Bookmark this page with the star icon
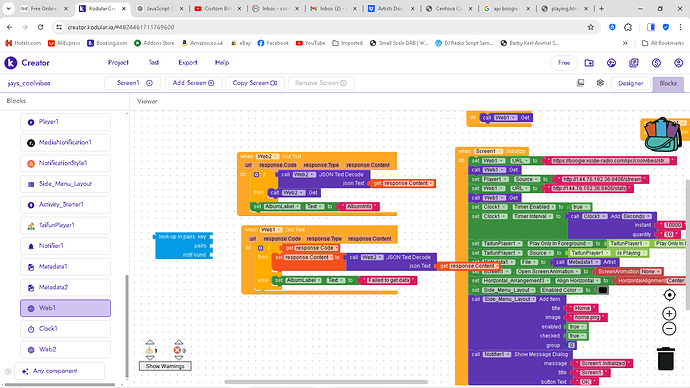This screenshot has height=388, width=690. pyautogui.click(x=591, y=27)
